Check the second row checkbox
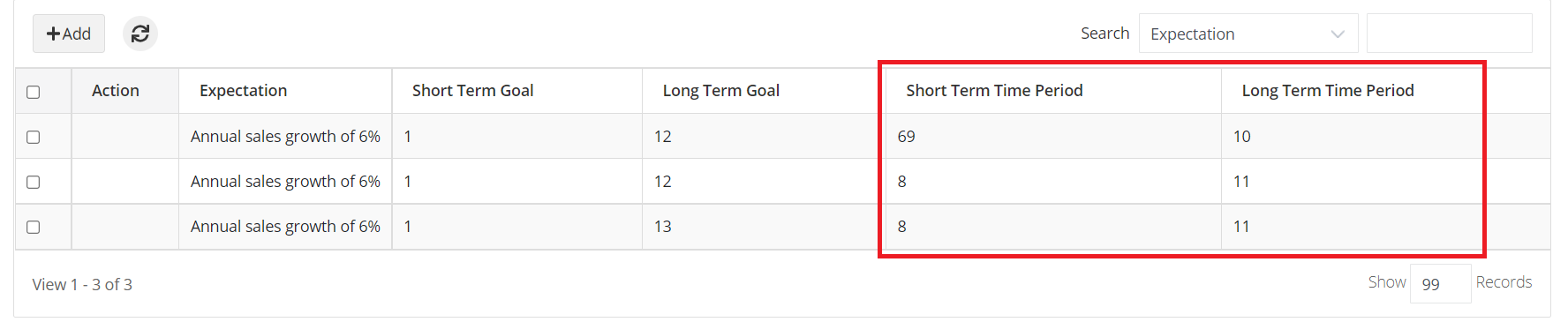Viewport: 1568px width, 322px height. coord(34,182)
